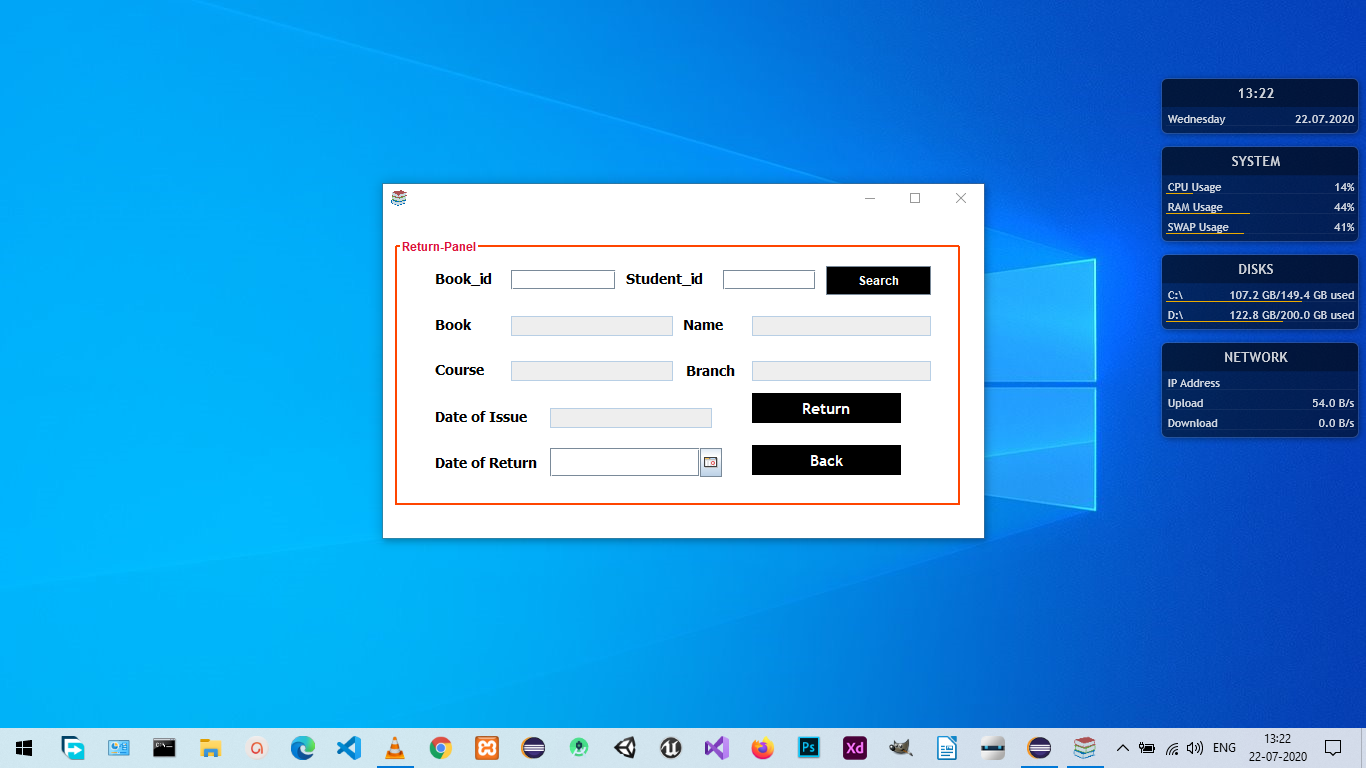Click the 'C:\' disk row in DISKS widget
This screenshot has width=1366, height=768.
pos(1260,295)
